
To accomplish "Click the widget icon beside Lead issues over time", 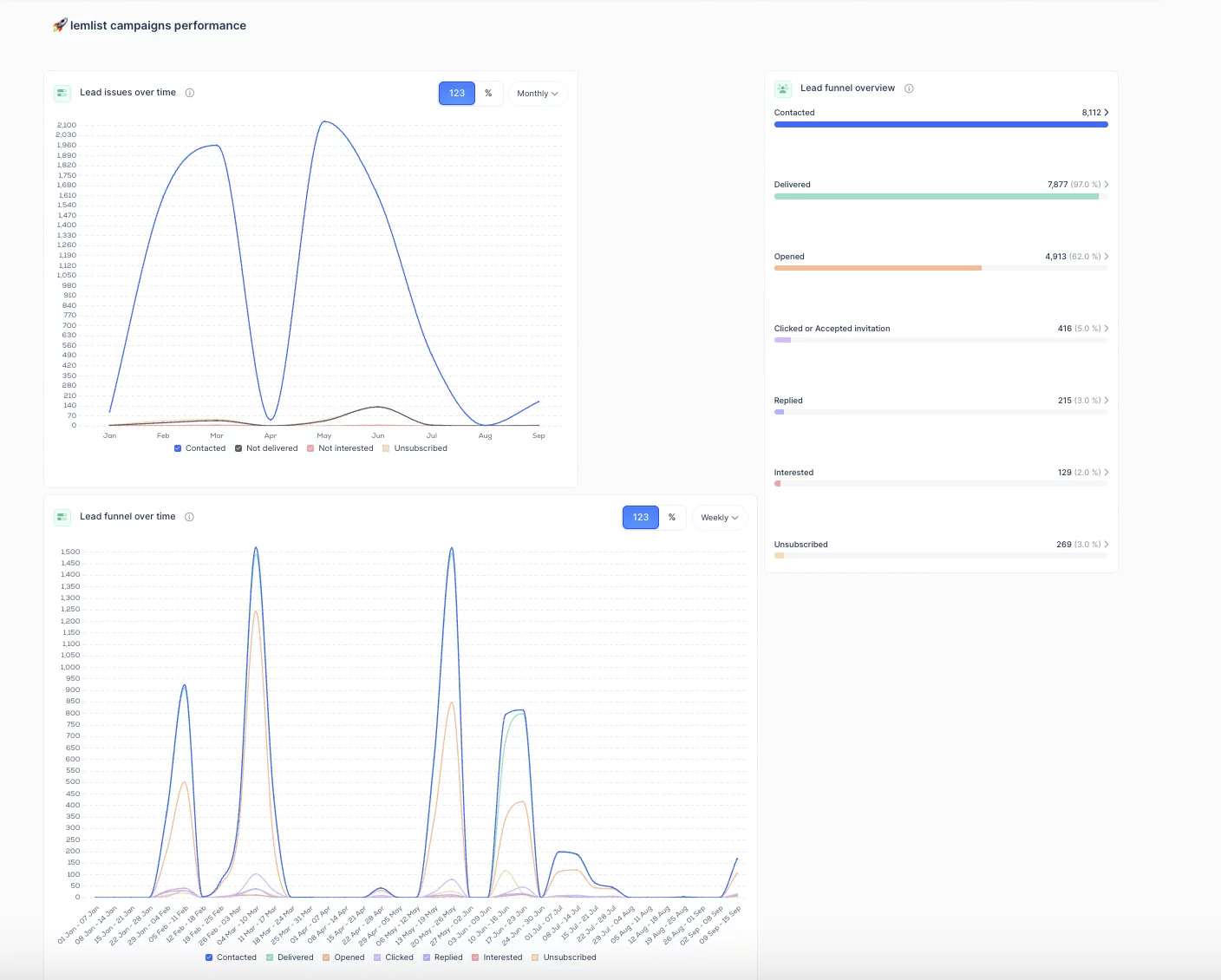I will tap(62, 93).
